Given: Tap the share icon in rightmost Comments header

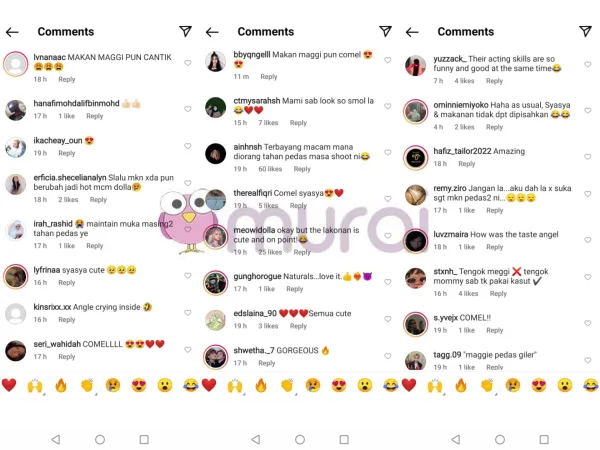Looking at the screenshot, I should (585, 31).
